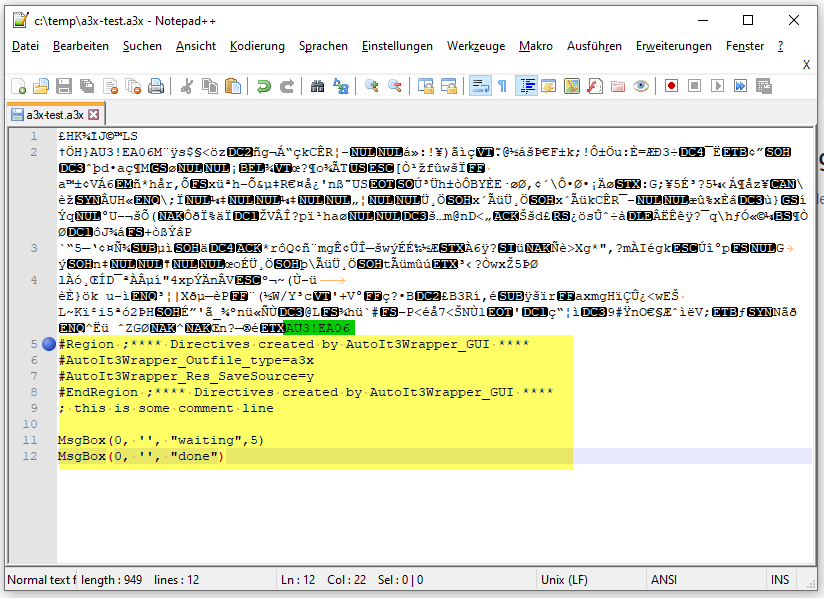This screenshot has width=824, height=598.
Task: Click the "; this is some comment line" text
Action: 166,408
